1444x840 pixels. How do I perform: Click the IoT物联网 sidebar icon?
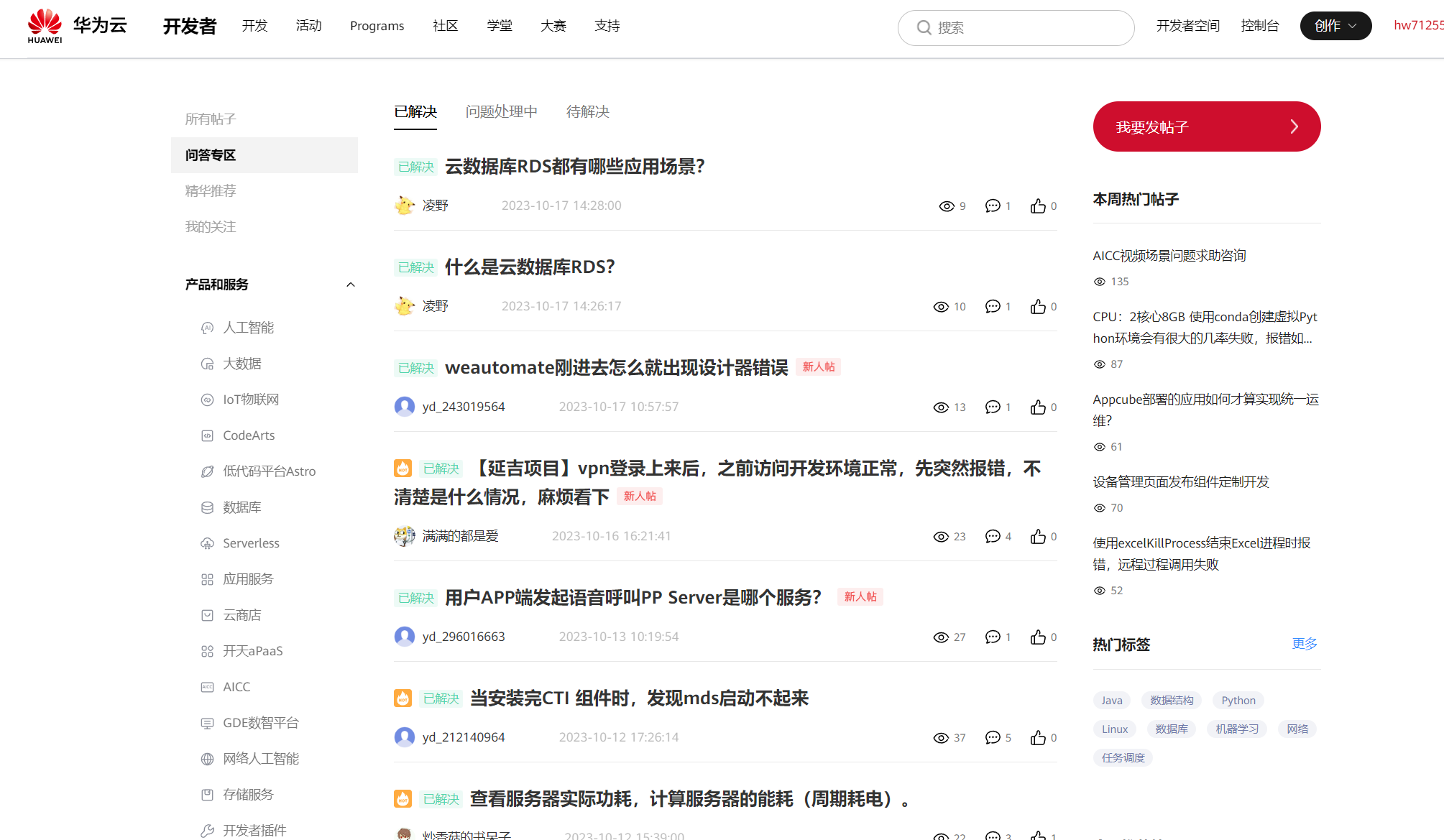pos(207,400)
